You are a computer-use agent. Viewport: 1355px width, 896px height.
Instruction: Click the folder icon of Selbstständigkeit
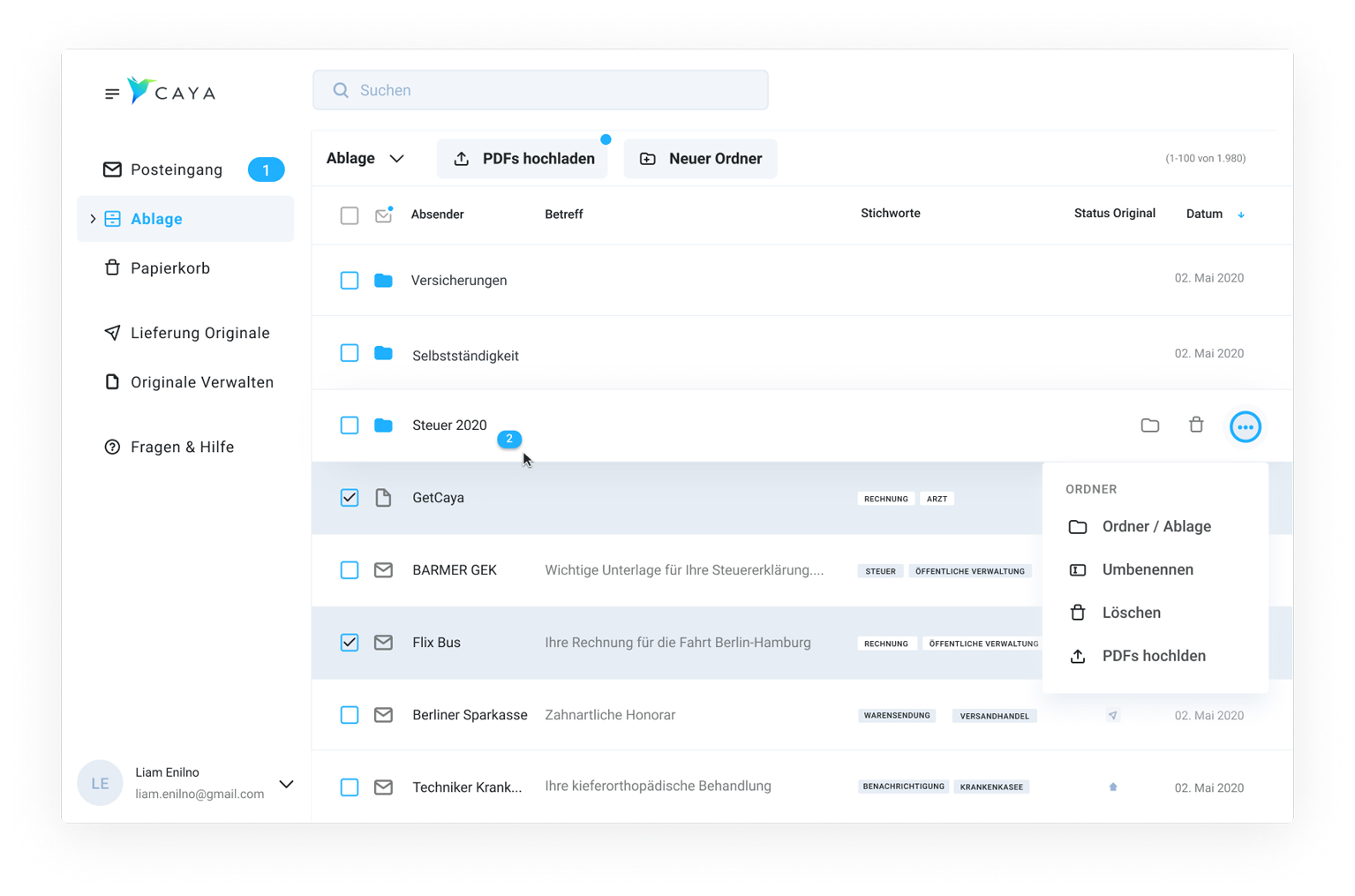point(383,353)
